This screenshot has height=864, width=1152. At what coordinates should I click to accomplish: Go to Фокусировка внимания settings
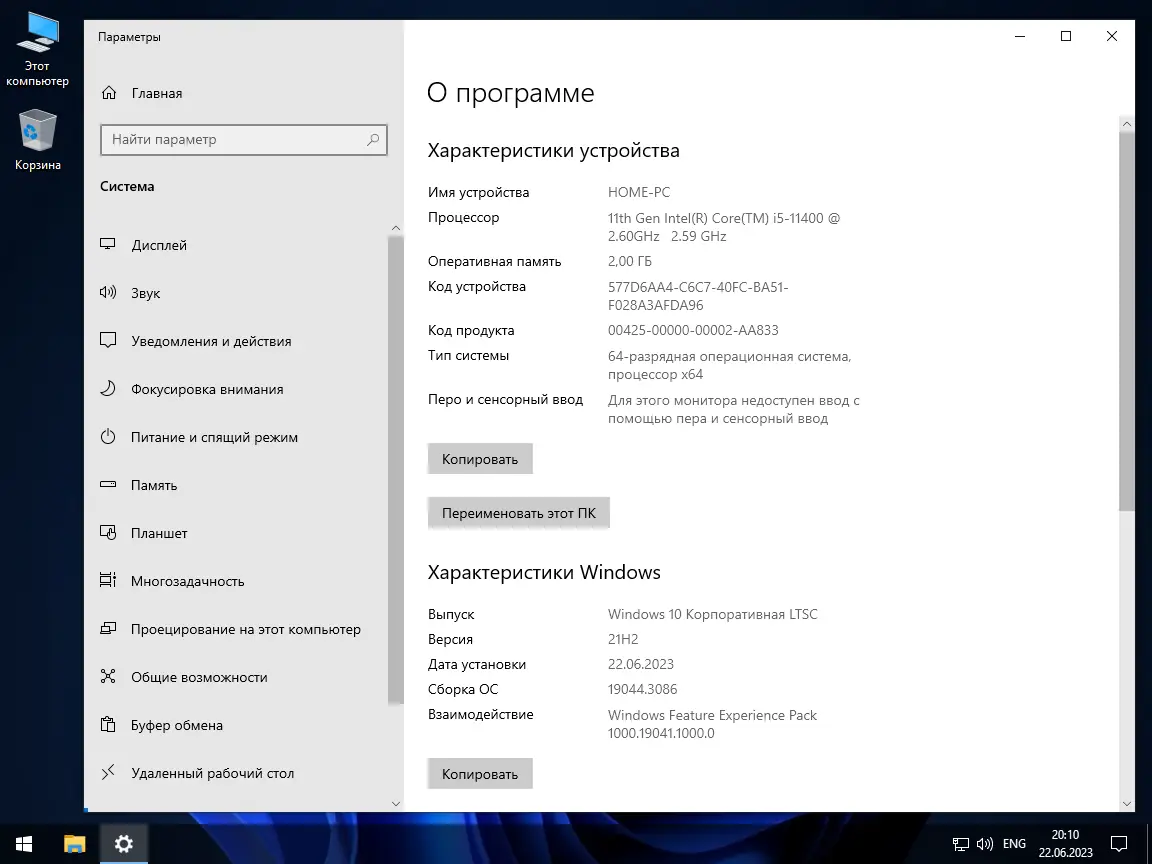(x=208, y=389)
